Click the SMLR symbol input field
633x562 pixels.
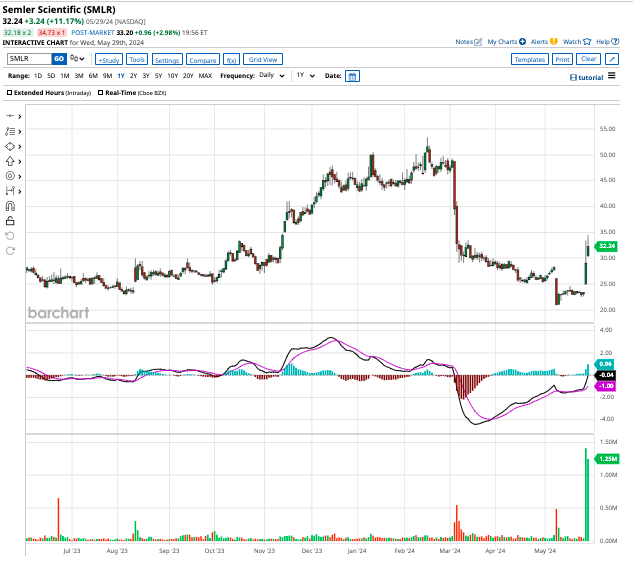(28, 59)
